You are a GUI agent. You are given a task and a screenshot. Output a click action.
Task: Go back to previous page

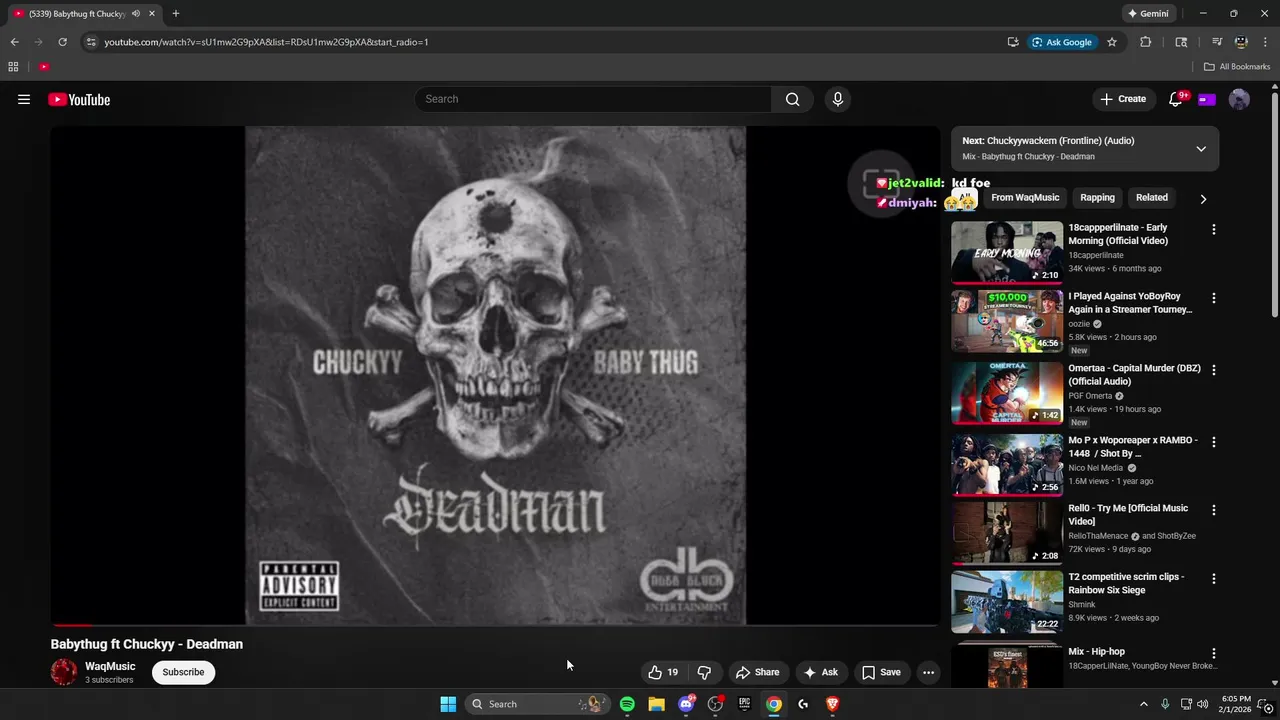click(x=14, y=42)
